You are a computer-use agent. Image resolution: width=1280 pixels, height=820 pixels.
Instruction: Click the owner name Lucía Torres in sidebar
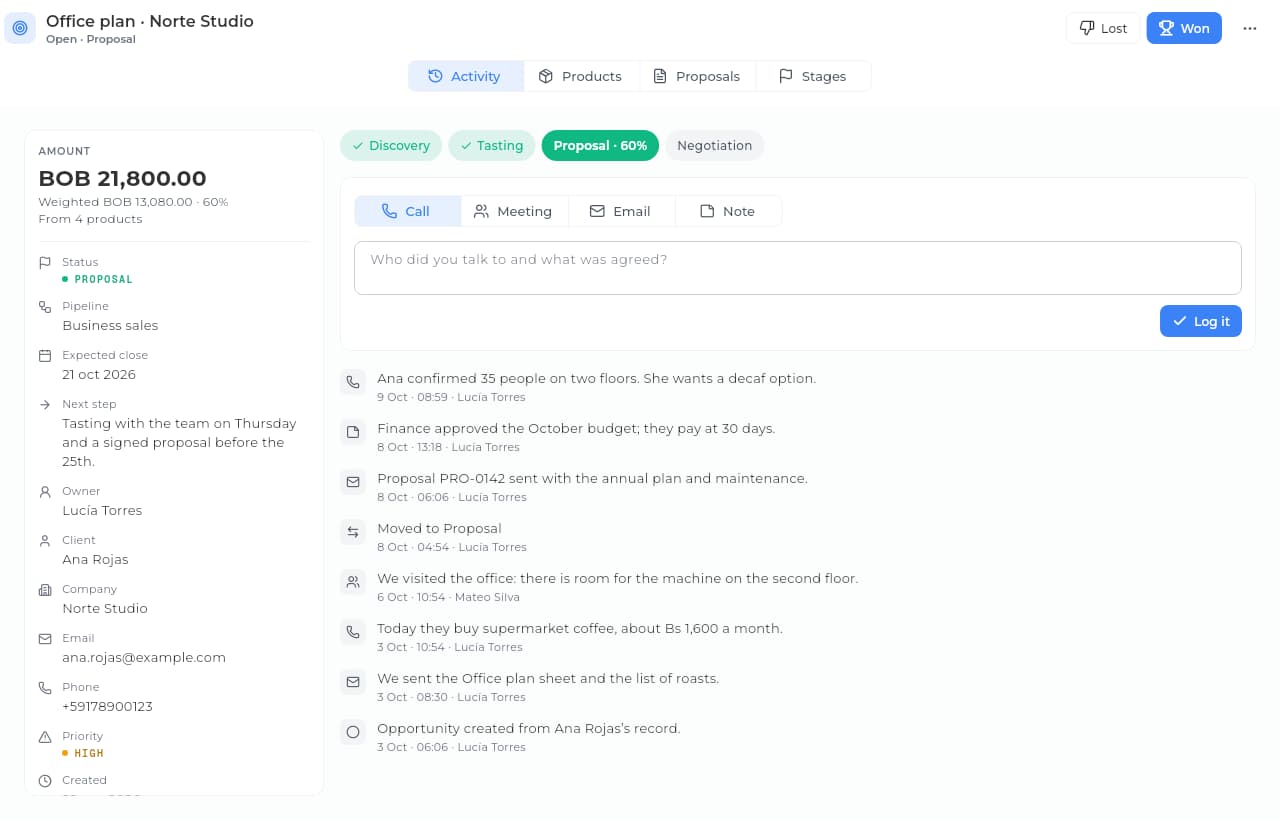(x=102, y=510)
